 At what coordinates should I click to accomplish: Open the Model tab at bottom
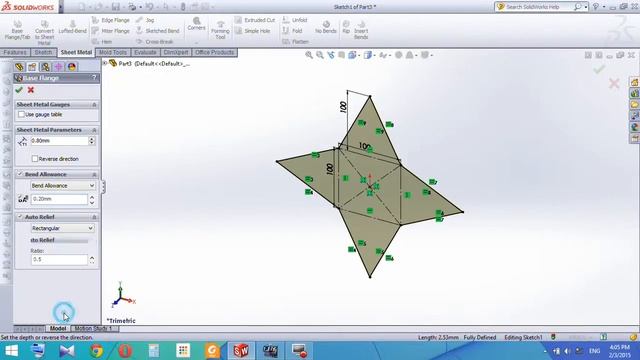(58, 329)
